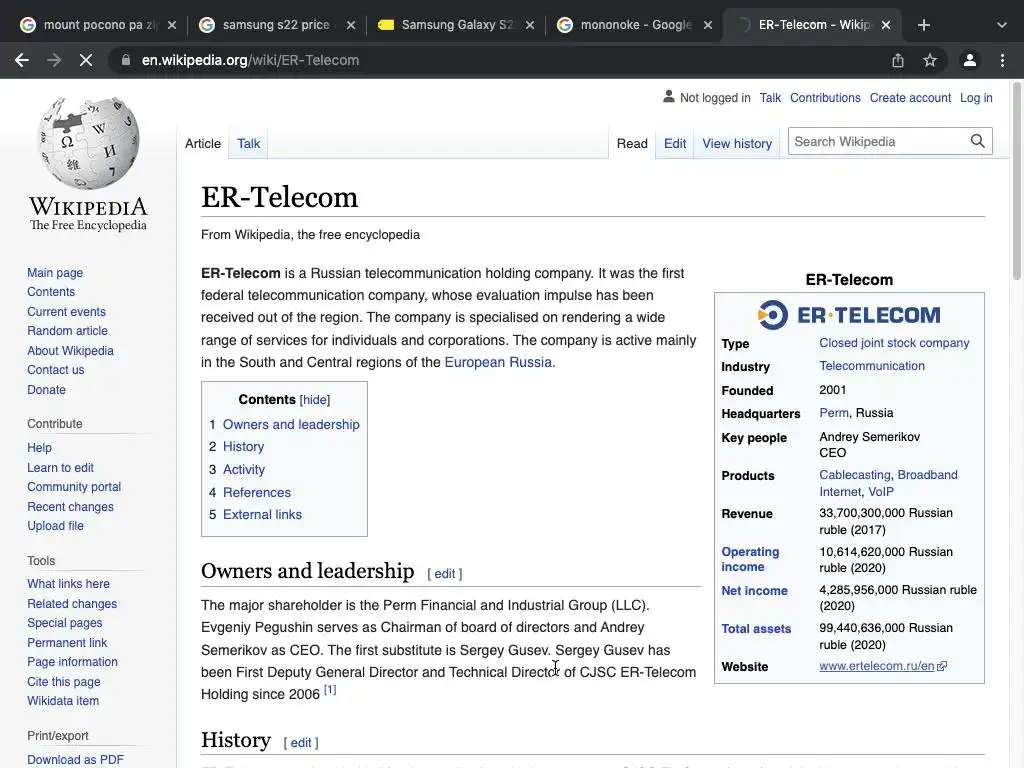Bookmark this page with the star icon
Image resolution: width=1024 pixels, height=768 pixels.
pyautogui.click(x=930, y=60)
